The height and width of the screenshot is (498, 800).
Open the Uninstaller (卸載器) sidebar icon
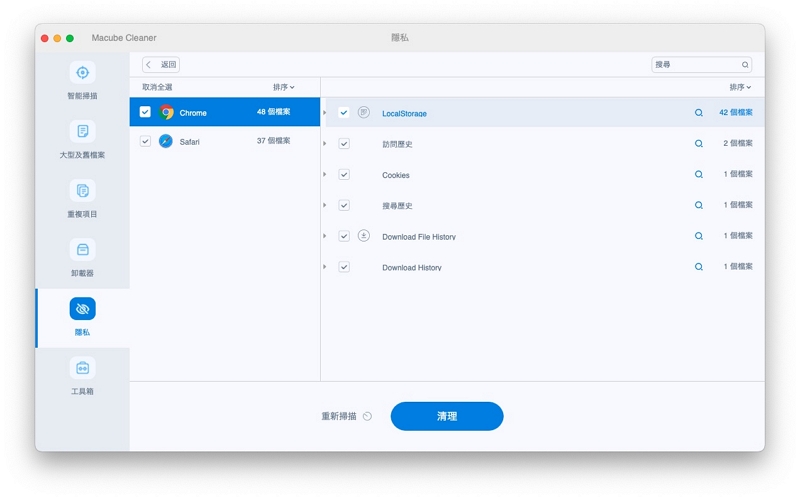pos(82,250)
